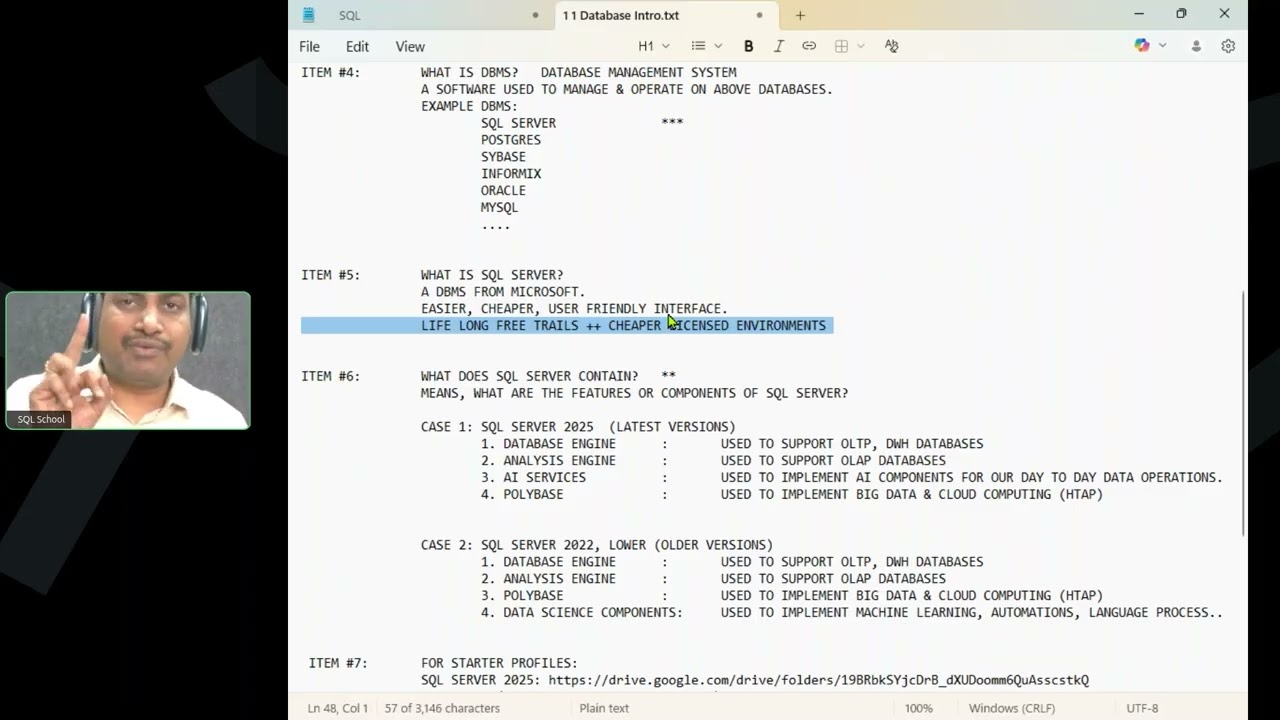Viewport: 1280px width, 720px height.
Task: Restore down the Notepad window
Action: point(1181,14)
